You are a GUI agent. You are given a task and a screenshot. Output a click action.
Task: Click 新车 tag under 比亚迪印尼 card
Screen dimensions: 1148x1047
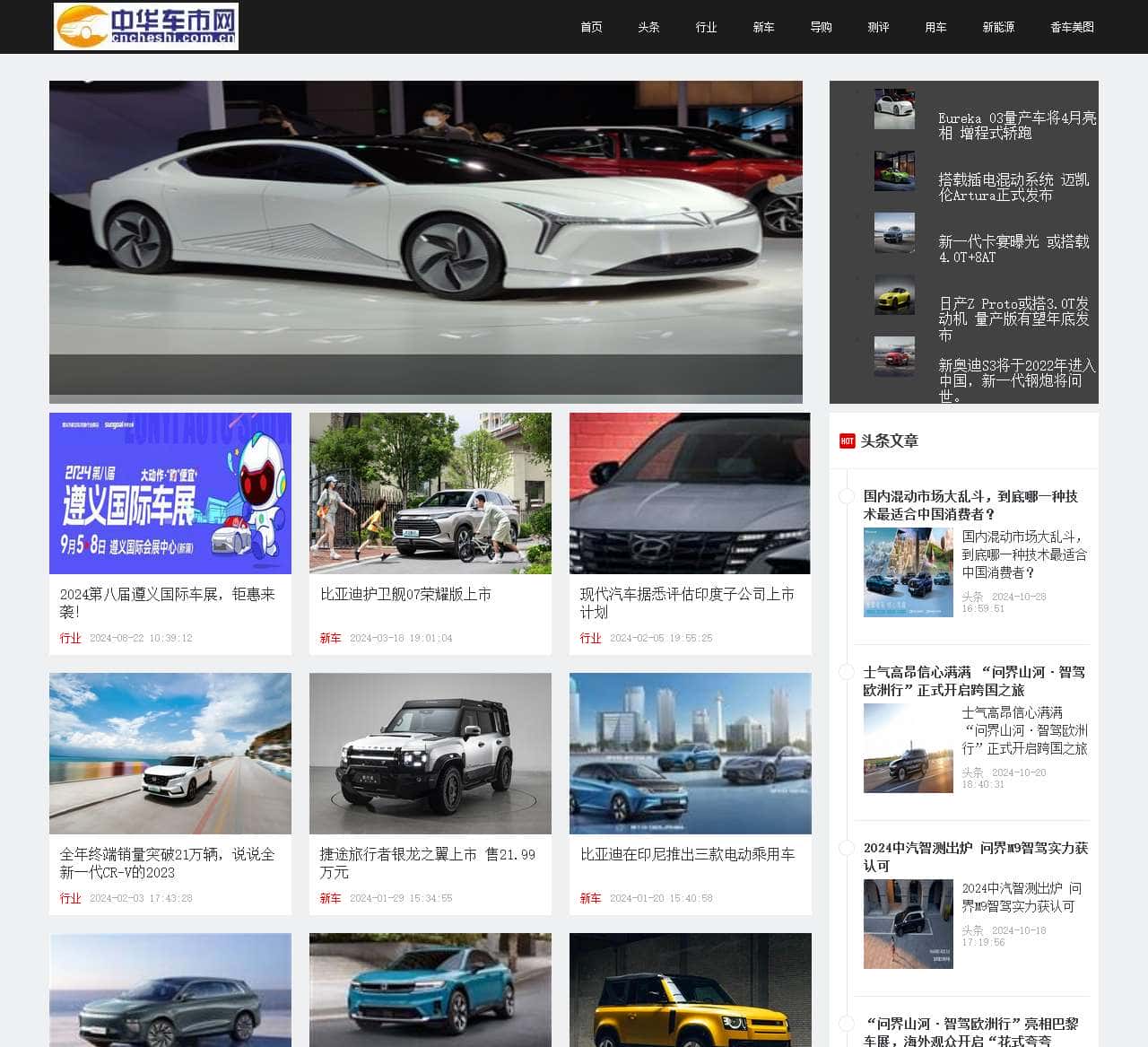point(590,898)
